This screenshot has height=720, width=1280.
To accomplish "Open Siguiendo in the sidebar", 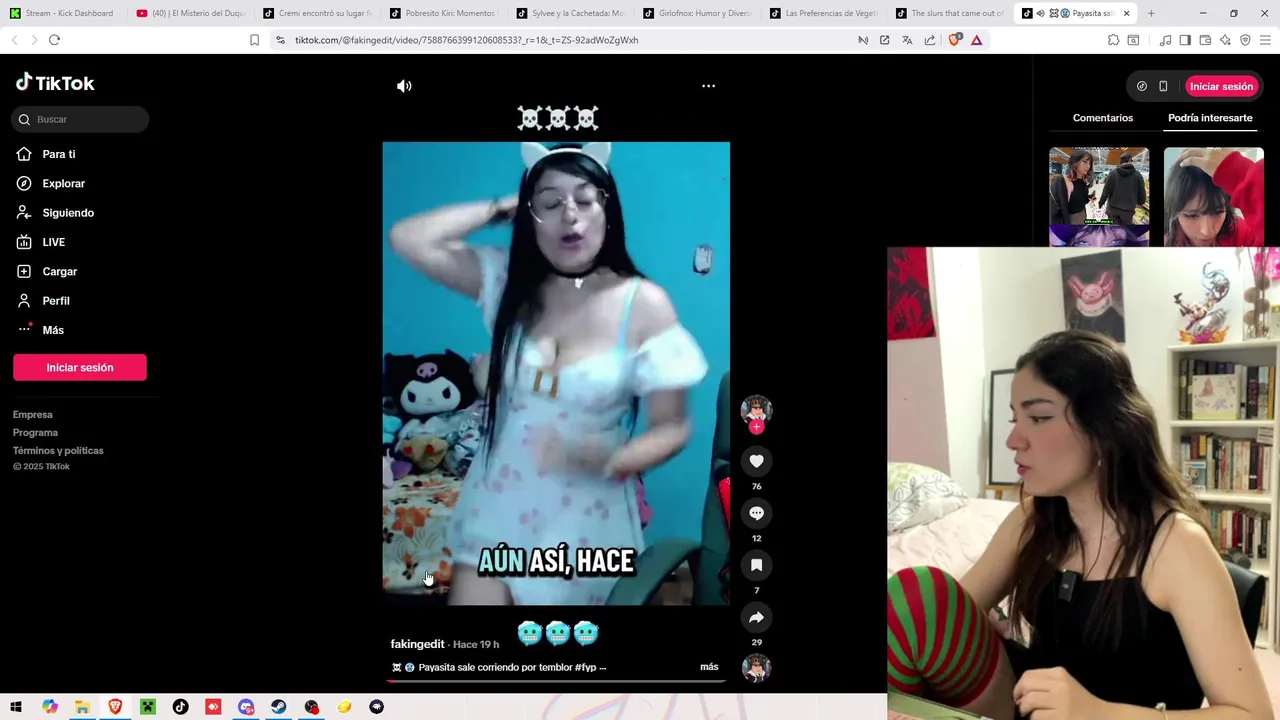I will pyautogui.click(x=55, y=212).
